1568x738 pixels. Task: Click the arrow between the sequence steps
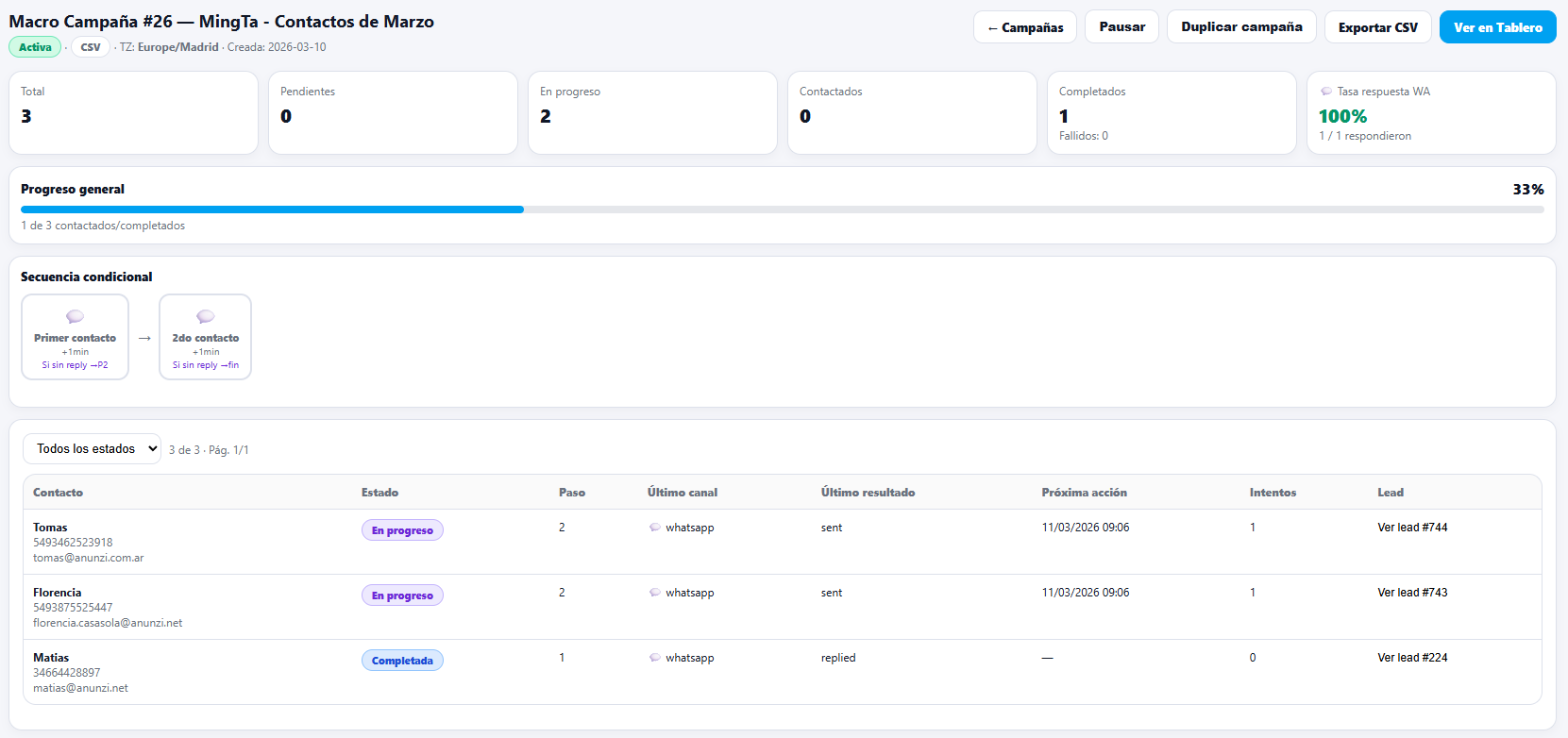coord(144,338)
